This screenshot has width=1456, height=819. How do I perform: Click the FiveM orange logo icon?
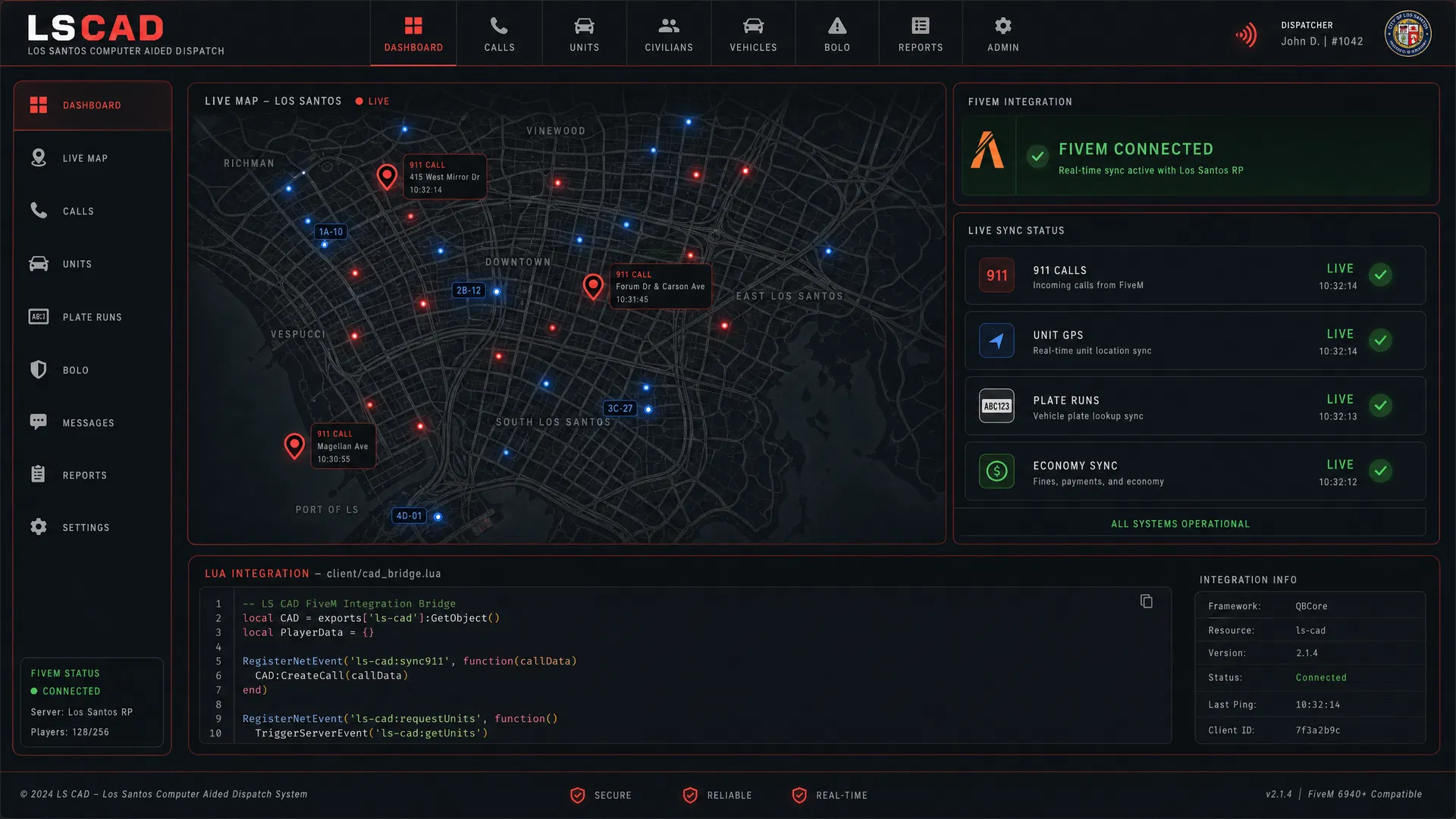coord(987,150)
